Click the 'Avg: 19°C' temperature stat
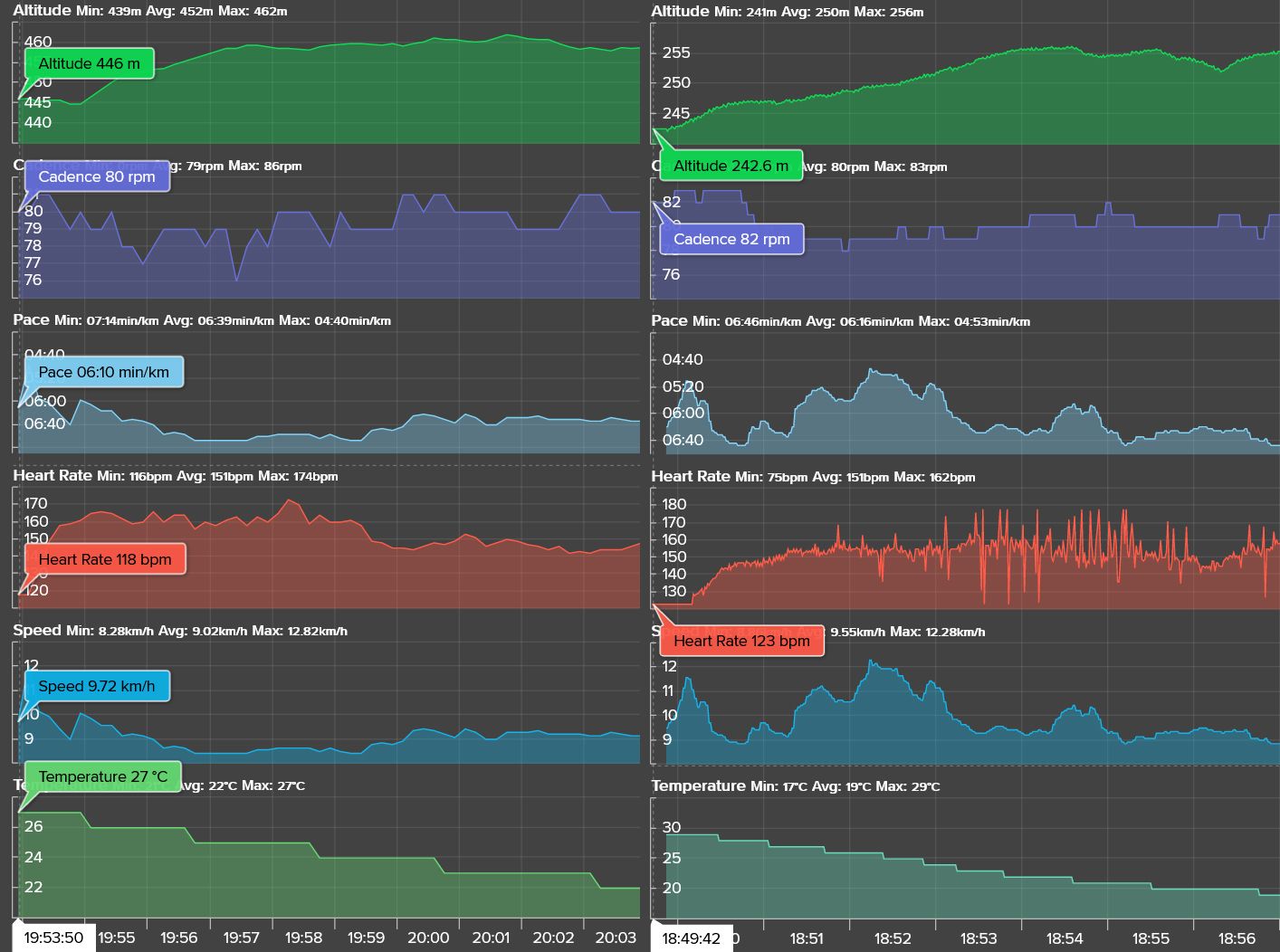Image resolution: width=1280 pixels, height=952 pixels. (842, 786)
